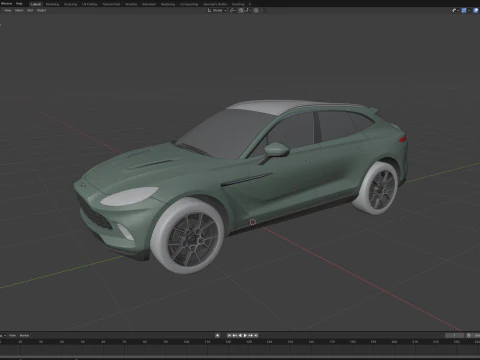Switch to the Rendering workspace tab
This screenshot has height=360, width=480.
168,4
